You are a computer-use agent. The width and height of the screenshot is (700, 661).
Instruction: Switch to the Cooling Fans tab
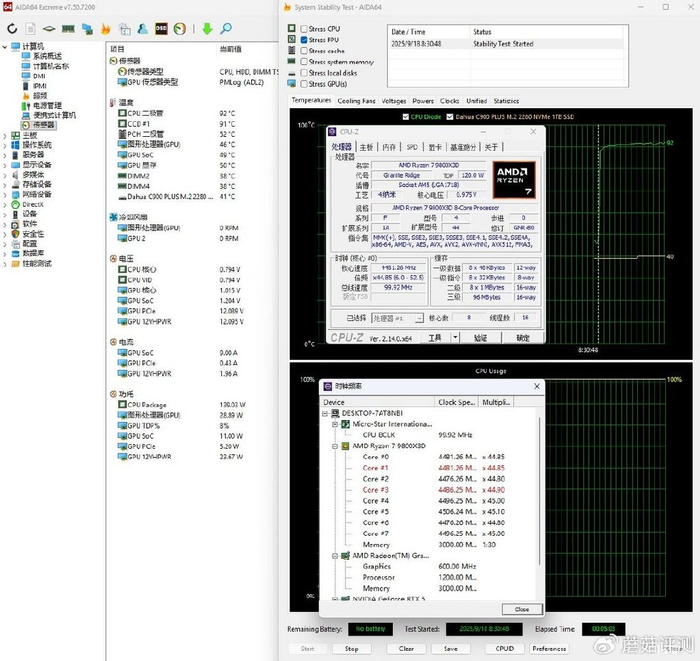click(356, 101)
